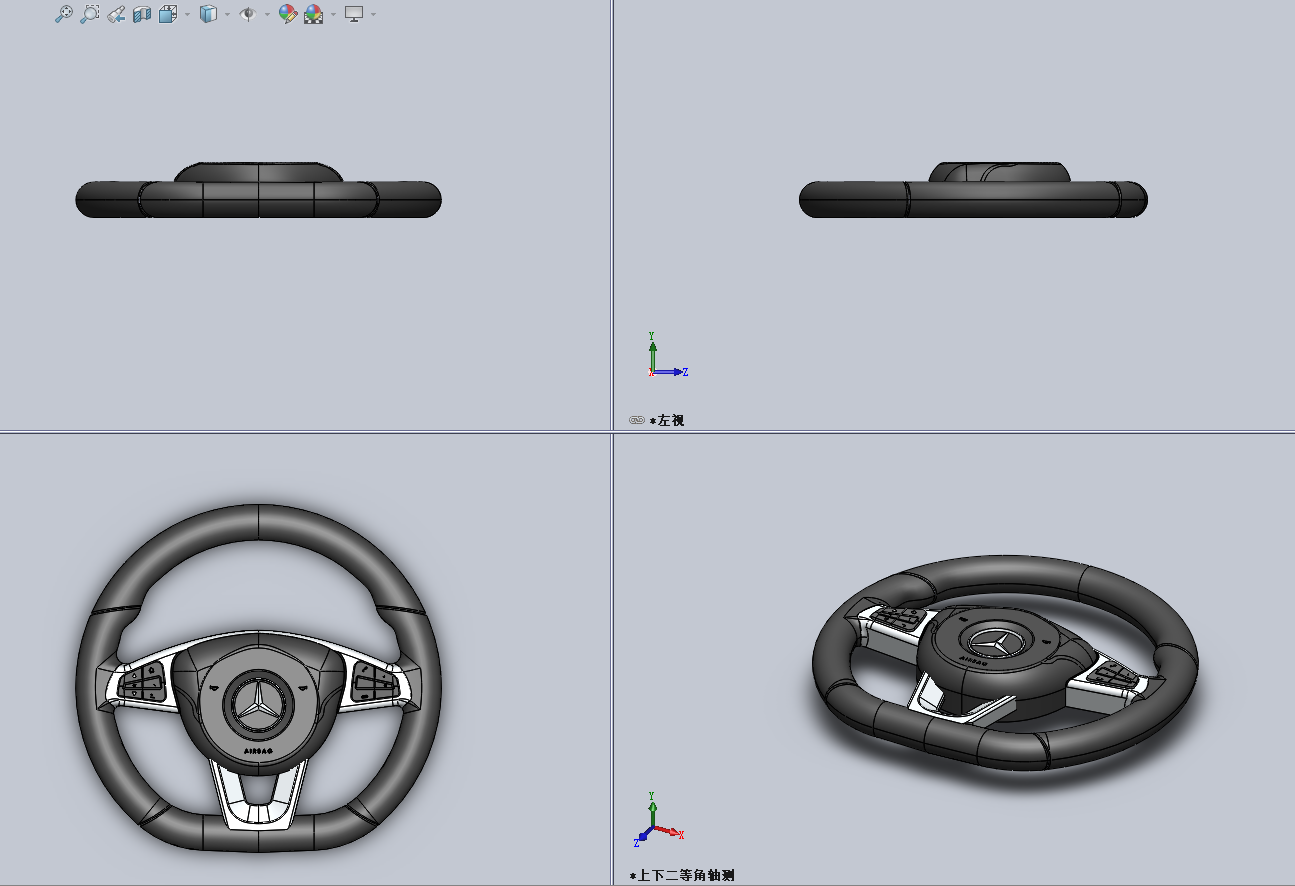Screen dimensions: 1295x886
Task: Click the View Settings monitor icon
Action: [x=354, y=14]
